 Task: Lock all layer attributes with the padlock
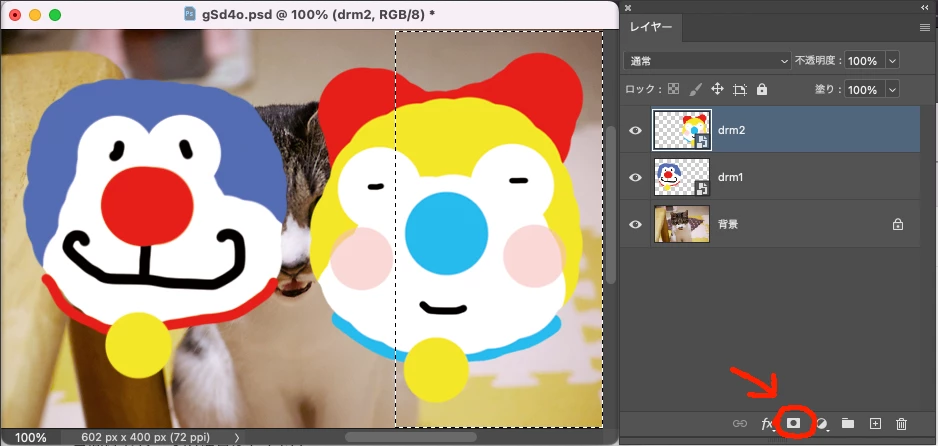(x=762, y=90)
